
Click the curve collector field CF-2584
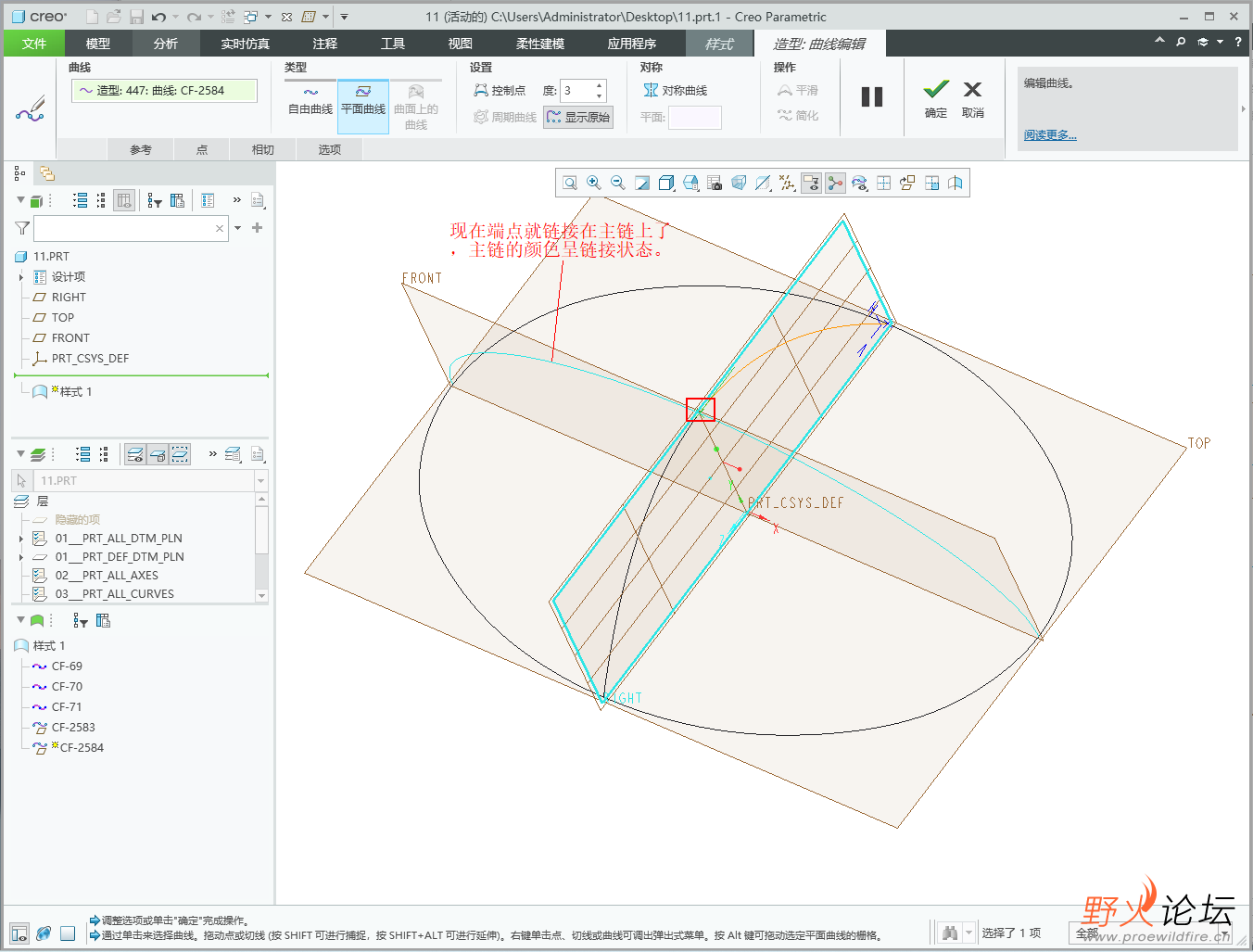[x=164, y=91]
